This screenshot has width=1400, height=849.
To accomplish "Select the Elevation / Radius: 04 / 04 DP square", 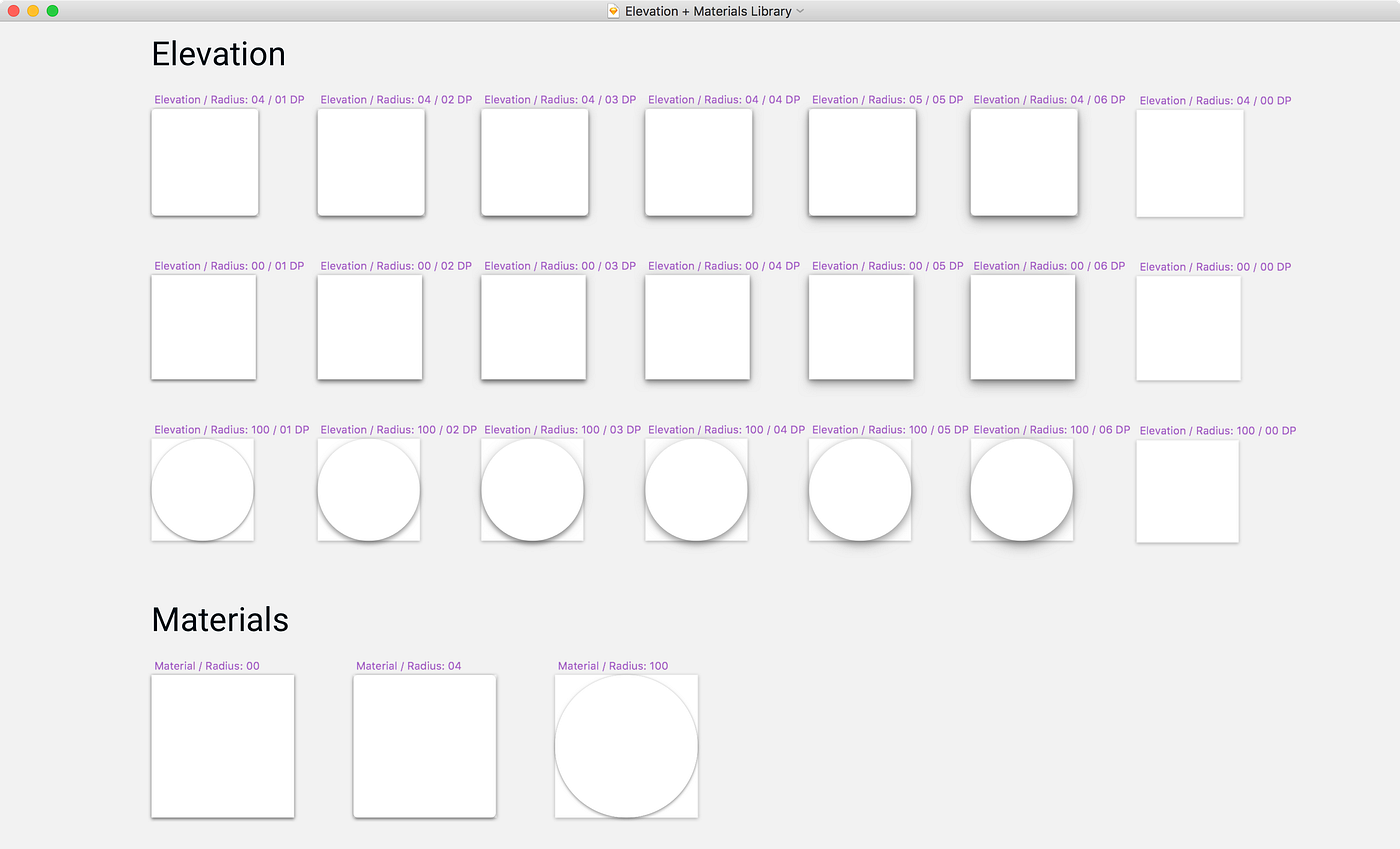I will [x=697, y=162].
